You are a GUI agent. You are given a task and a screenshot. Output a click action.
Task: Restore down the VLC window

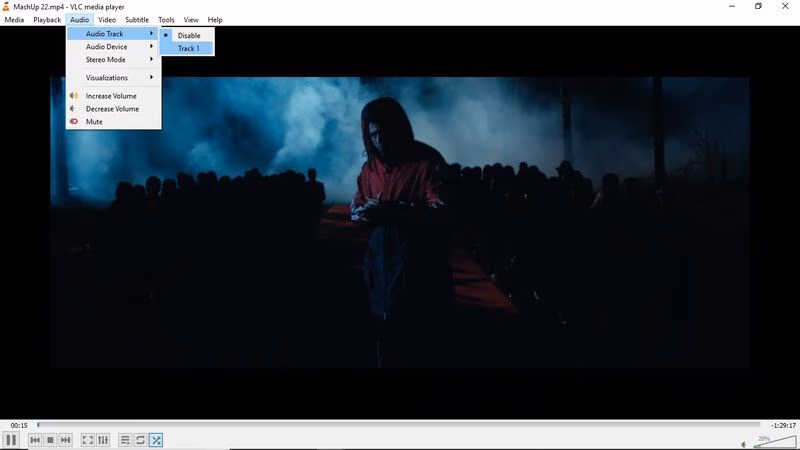tap(758, 6)
